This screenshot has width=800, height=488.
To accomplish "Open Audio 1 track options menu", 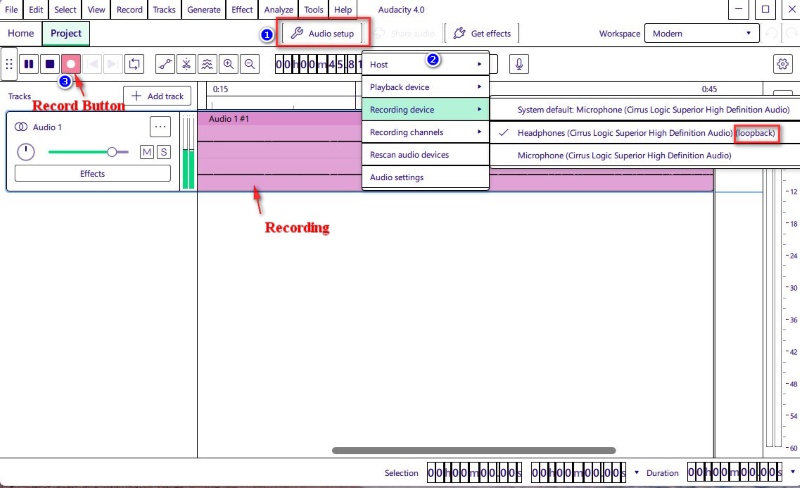I will tap(160, 127).
